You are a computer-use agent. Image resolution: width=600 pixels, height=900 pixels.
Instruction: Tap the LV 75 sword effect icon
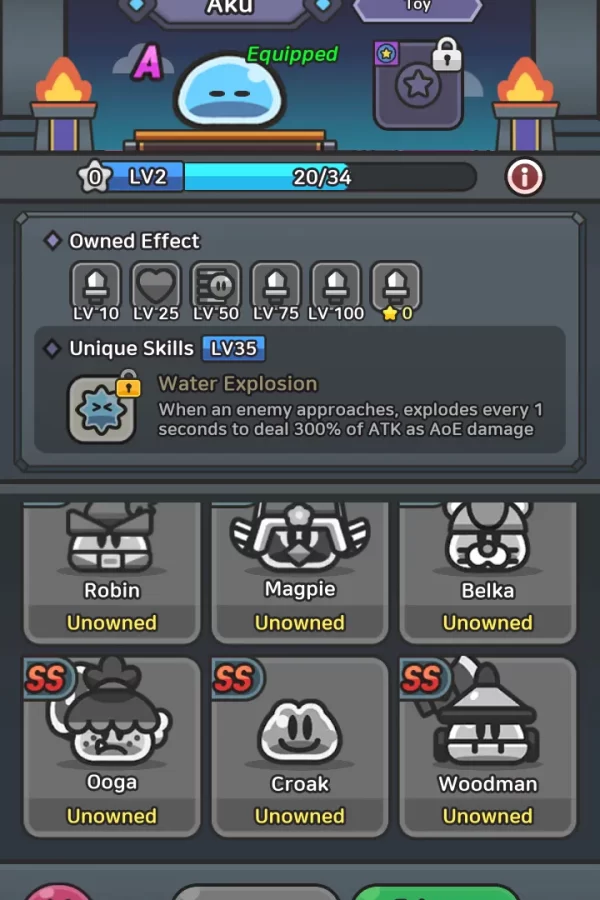click(276, 285)
